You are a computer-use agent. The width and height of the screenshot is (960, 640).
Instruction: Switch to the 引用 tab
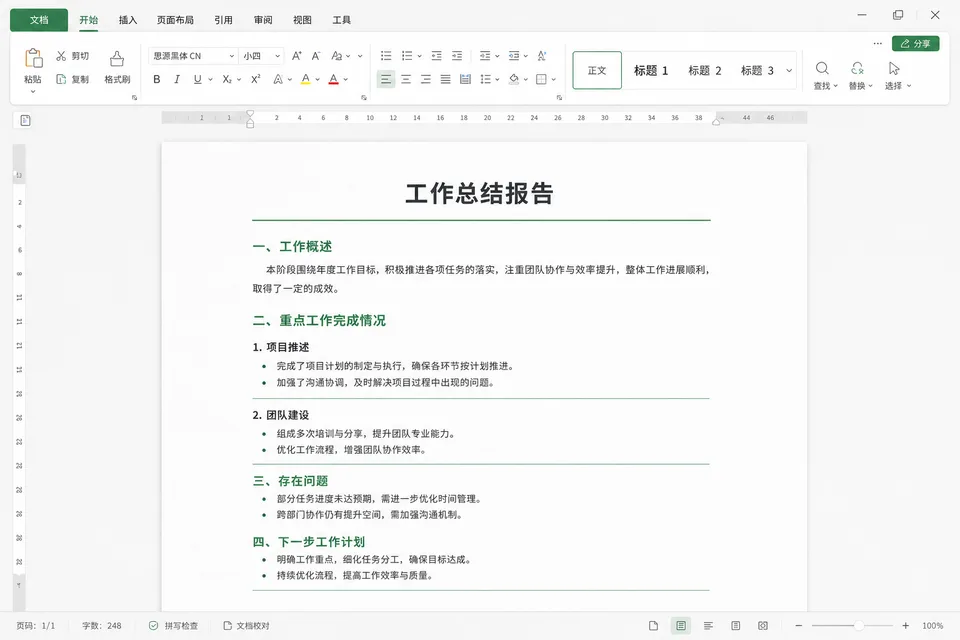click(x=223, y=20)
